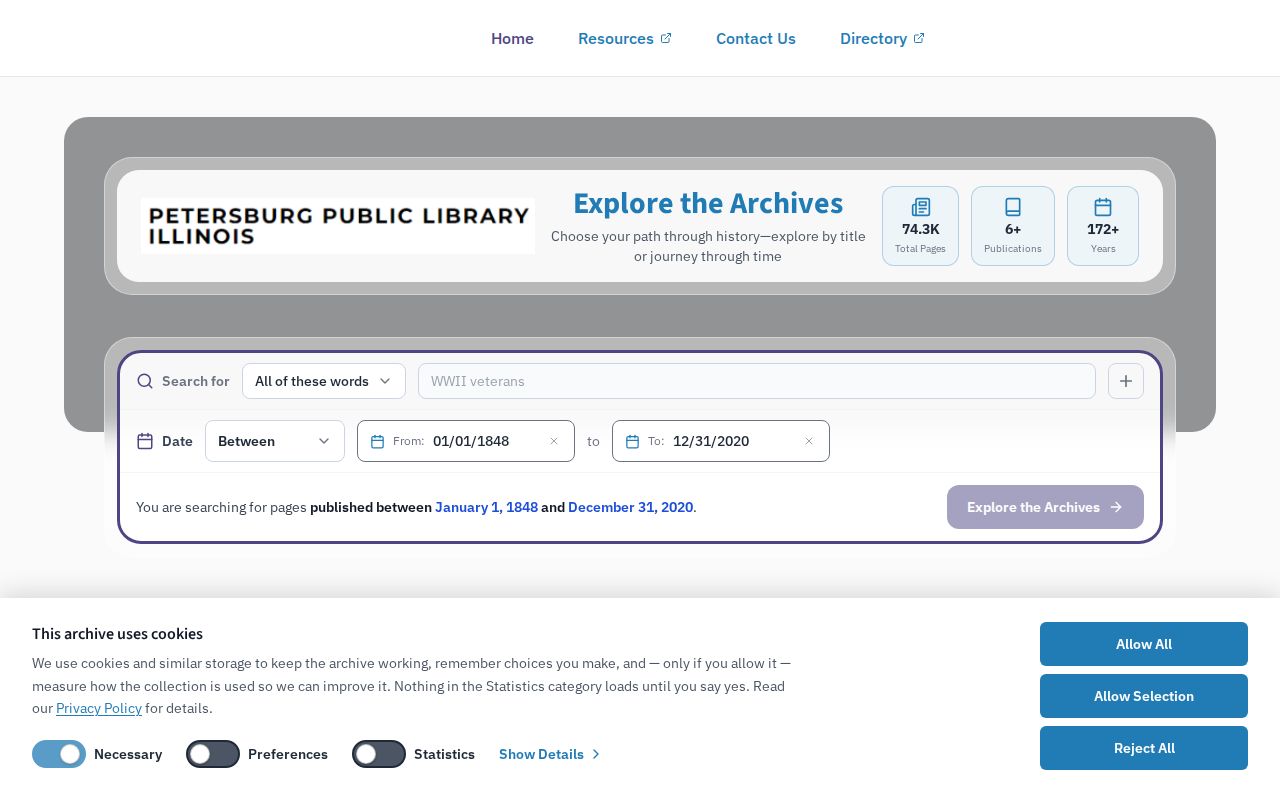Screen dimensions: 1280x800
Task: Click the '74.3K' total pages value
Action: (920, 229)
